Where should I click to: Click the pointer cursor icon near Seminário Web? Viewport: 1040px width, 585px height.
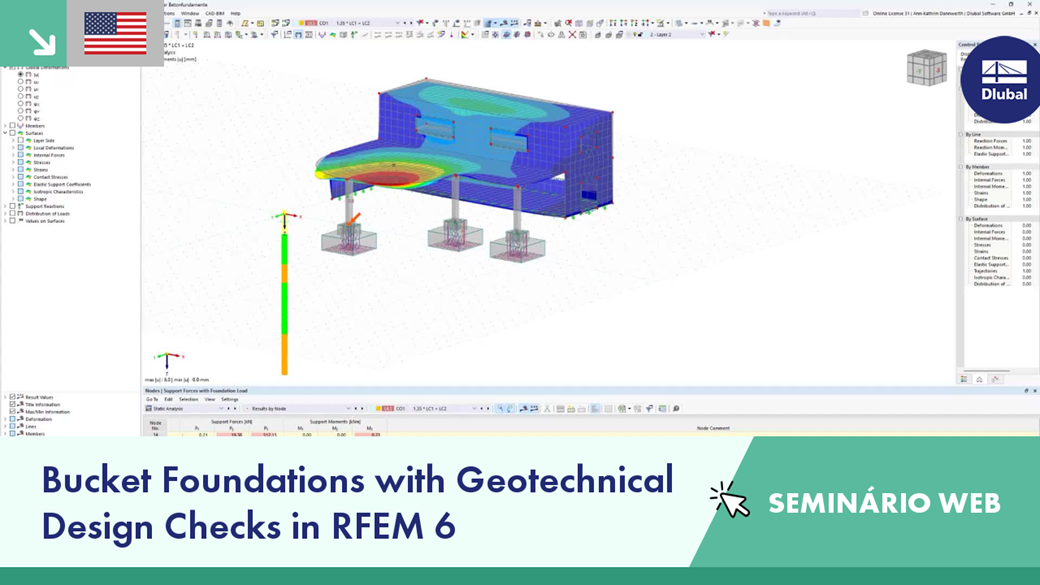pos(730,500)
